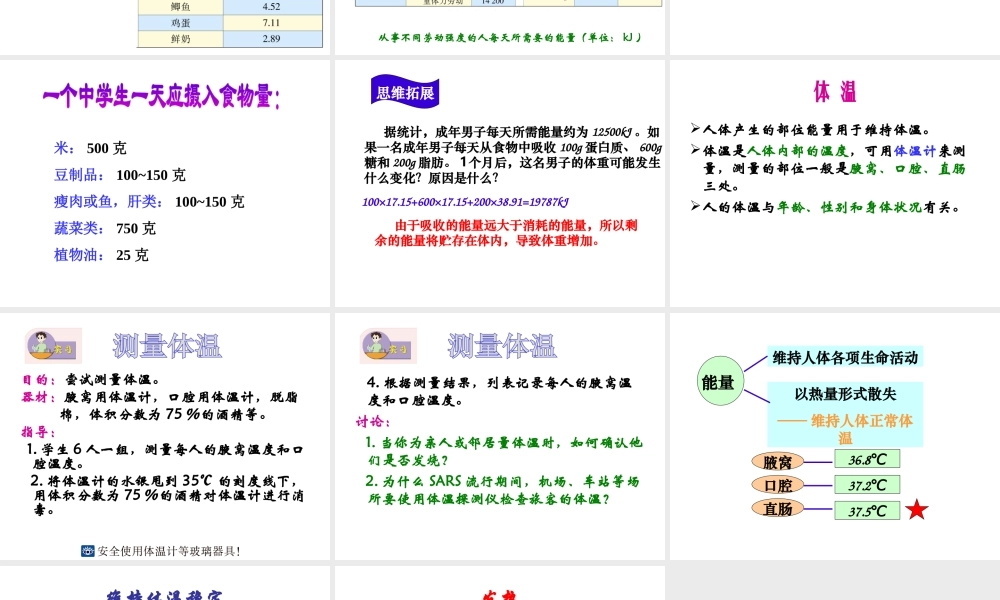1000x600 pixels.
Task: Click the 瘦肉或鱼，肝类 line
Action: 149,201
